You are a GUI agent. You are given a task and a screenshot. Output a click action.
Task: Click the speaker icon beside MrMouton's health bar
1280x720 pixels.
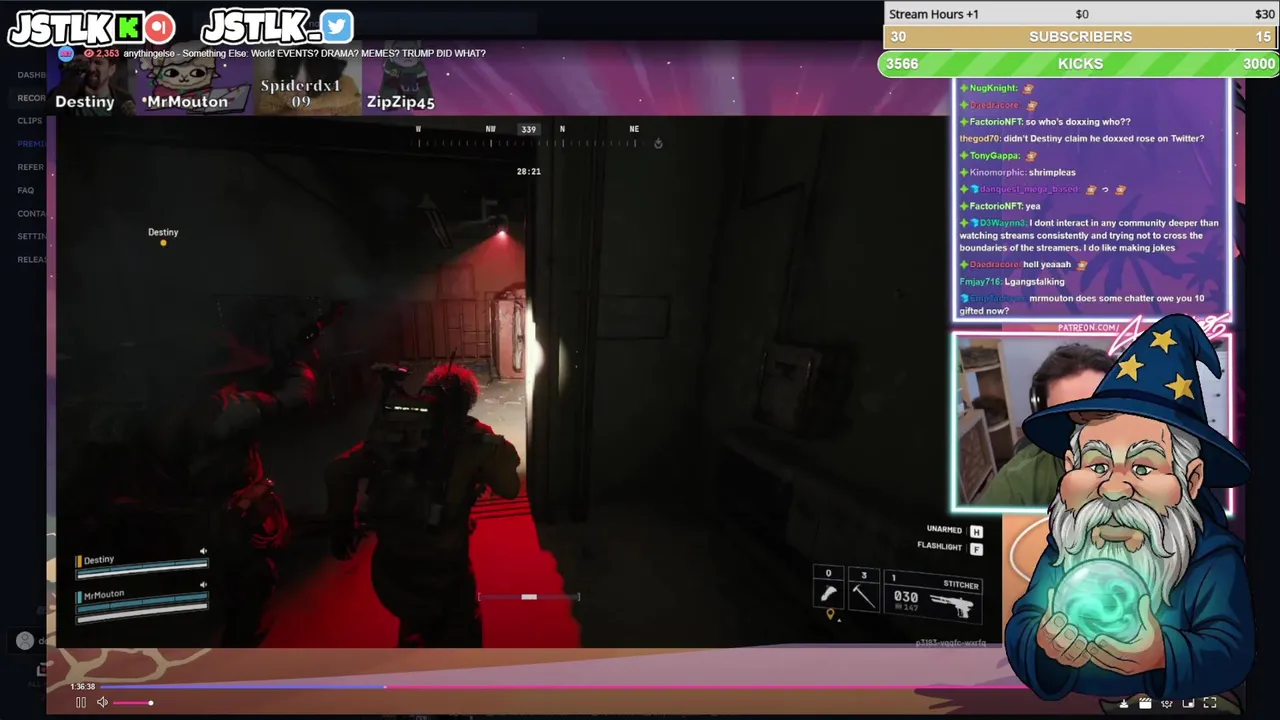(x=203, y=585)
